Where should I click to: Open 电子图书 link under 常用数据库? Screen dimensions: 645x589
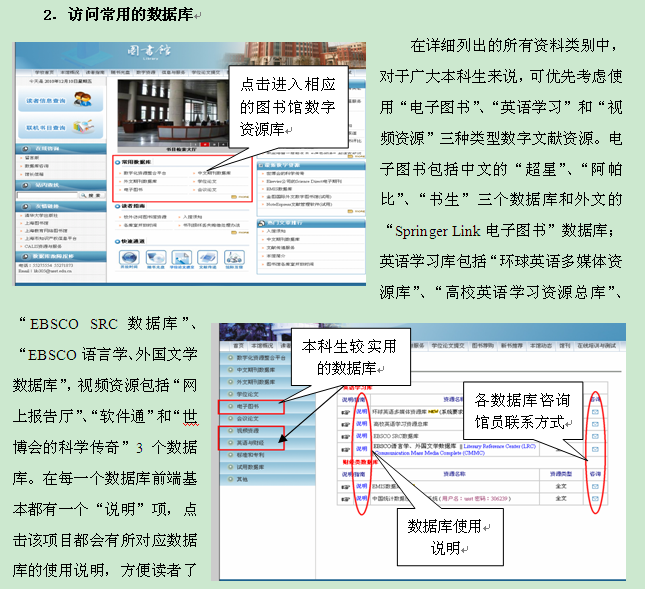pos(133,190)
